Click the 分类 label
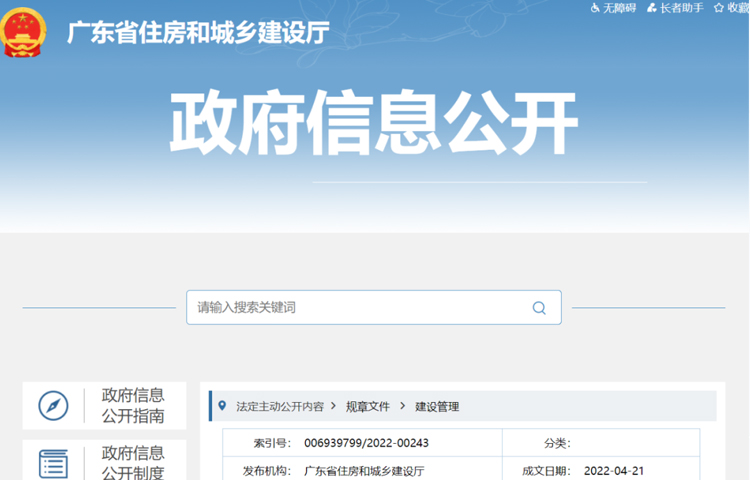The height and width of the screenshot is (480, 750). (x=557, y=443)
